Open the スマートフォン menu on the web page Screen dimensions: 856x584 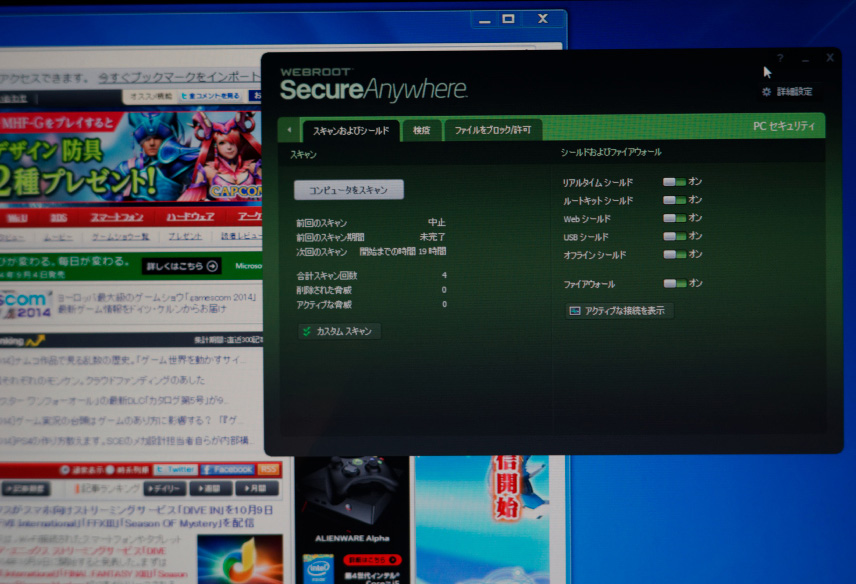tap(117, 217)
